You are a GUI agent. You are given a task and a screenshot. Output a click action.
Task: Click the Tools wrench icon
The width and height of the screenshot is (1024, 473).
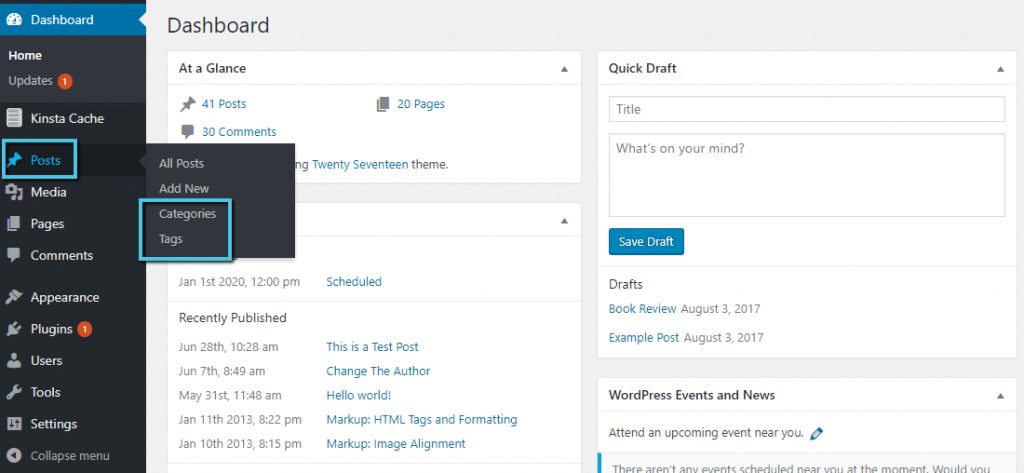pyautogui.click(x=14, y=393)
